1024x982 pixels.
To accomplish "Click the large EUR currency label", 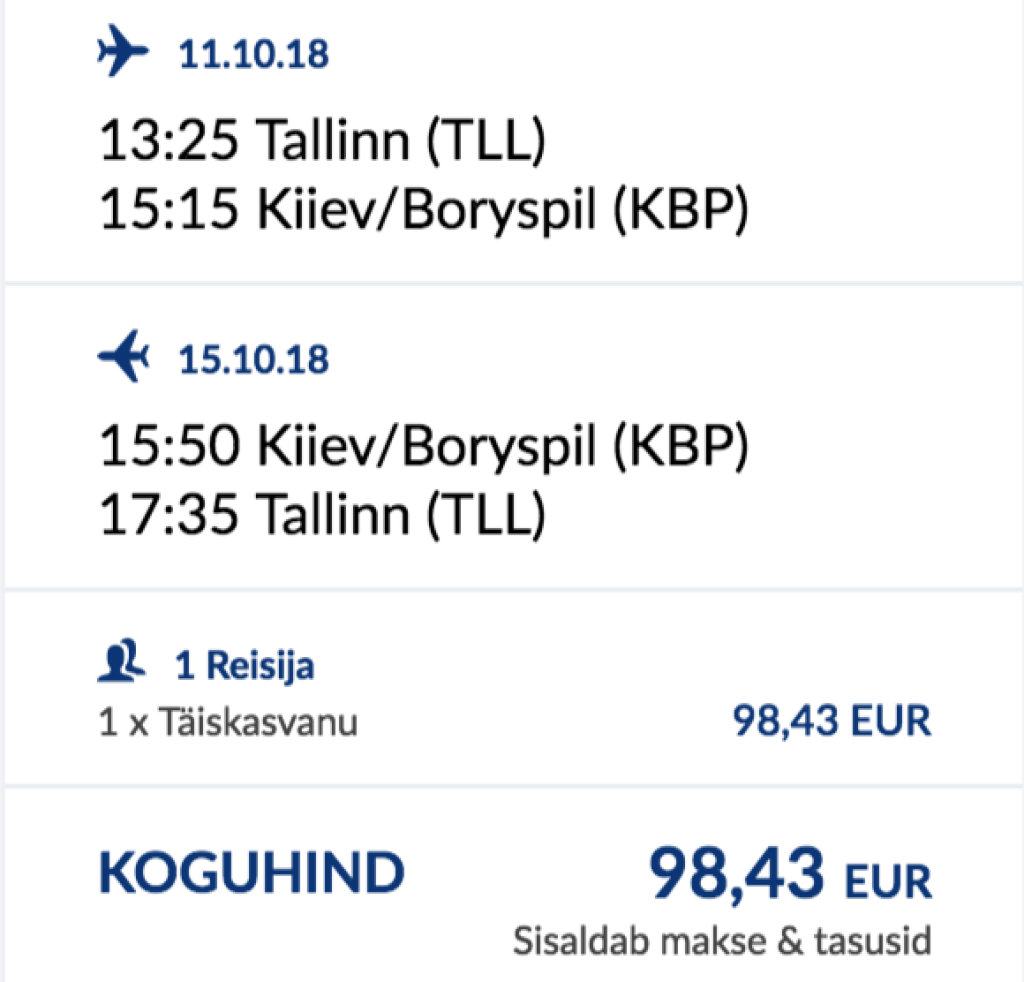I will click(888, 882).
